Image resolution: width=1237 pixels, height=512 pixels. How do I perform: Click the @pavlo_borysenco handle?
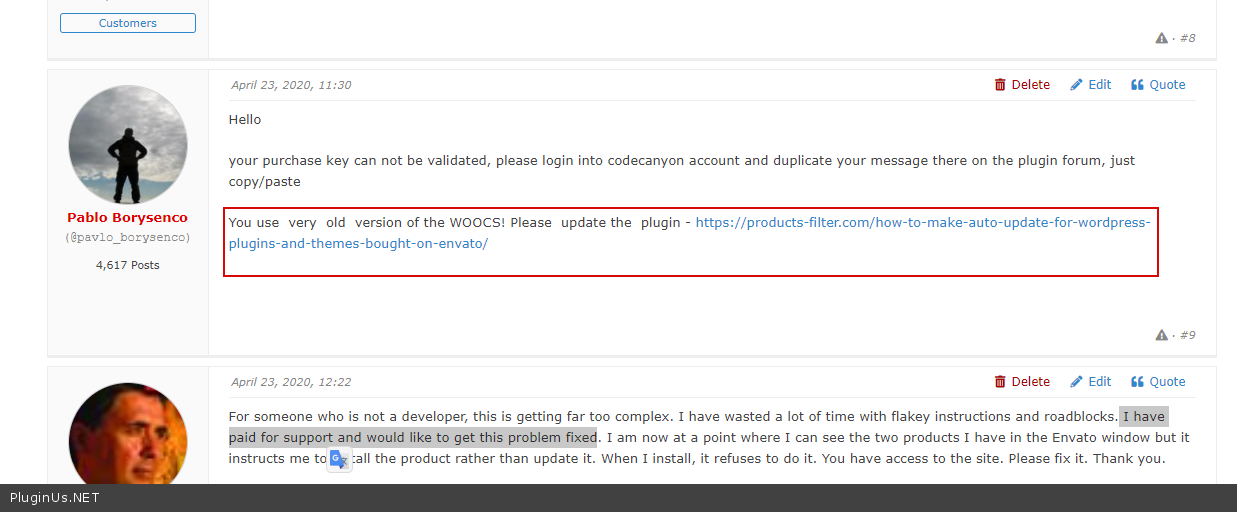tap(128, 238)
